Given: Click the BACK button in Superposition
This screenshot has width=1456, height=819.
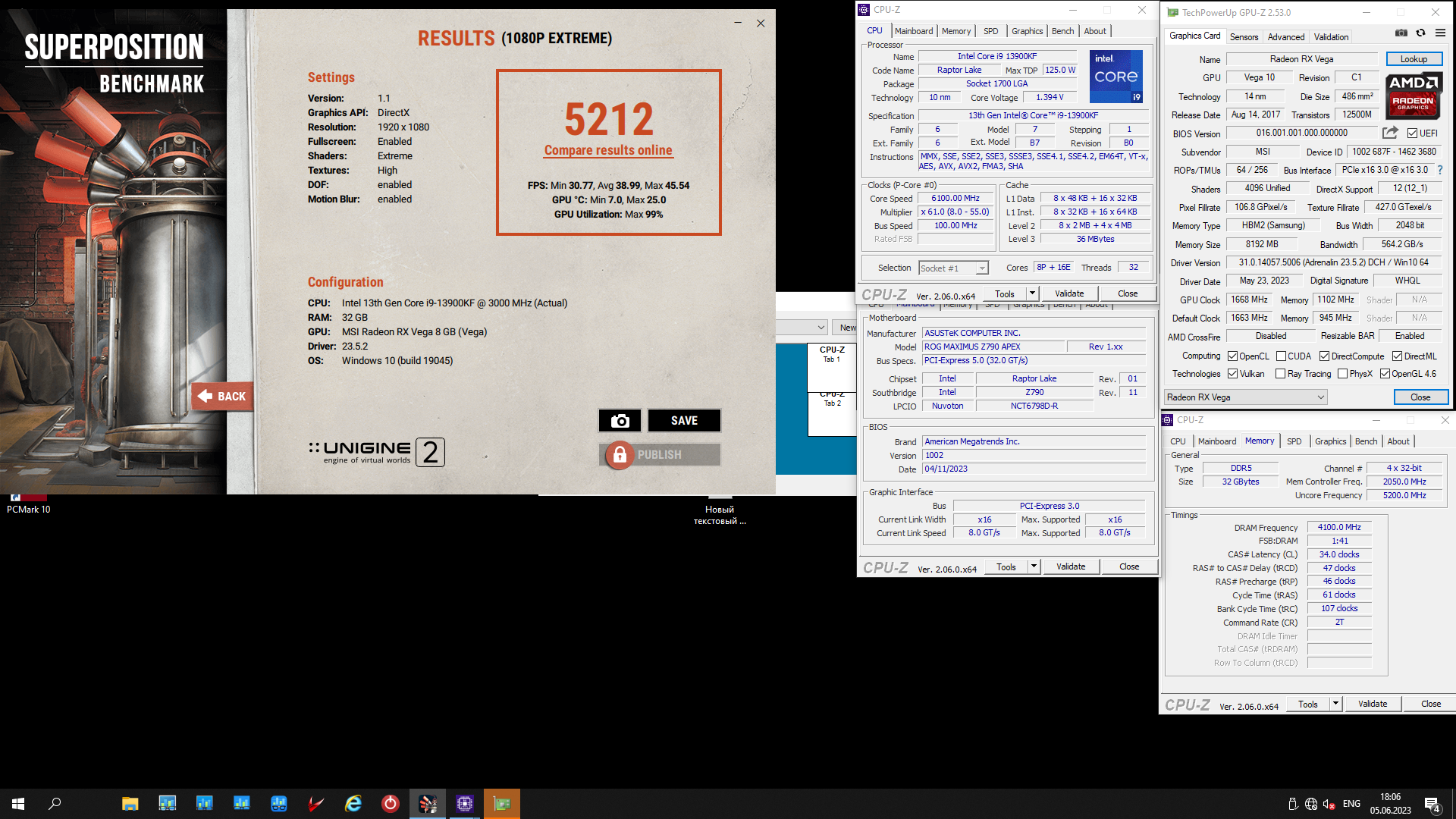Looking at the screenshot, I should point(222,396).
